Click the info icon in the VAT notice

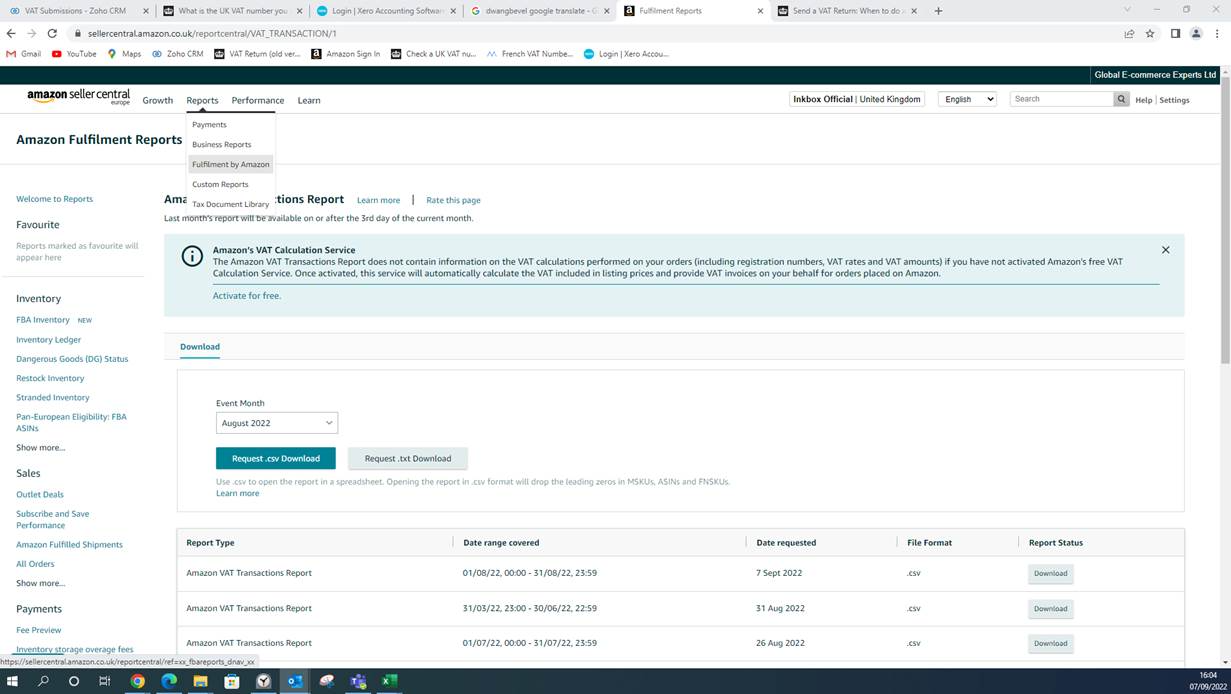click(x=192, y=256)
